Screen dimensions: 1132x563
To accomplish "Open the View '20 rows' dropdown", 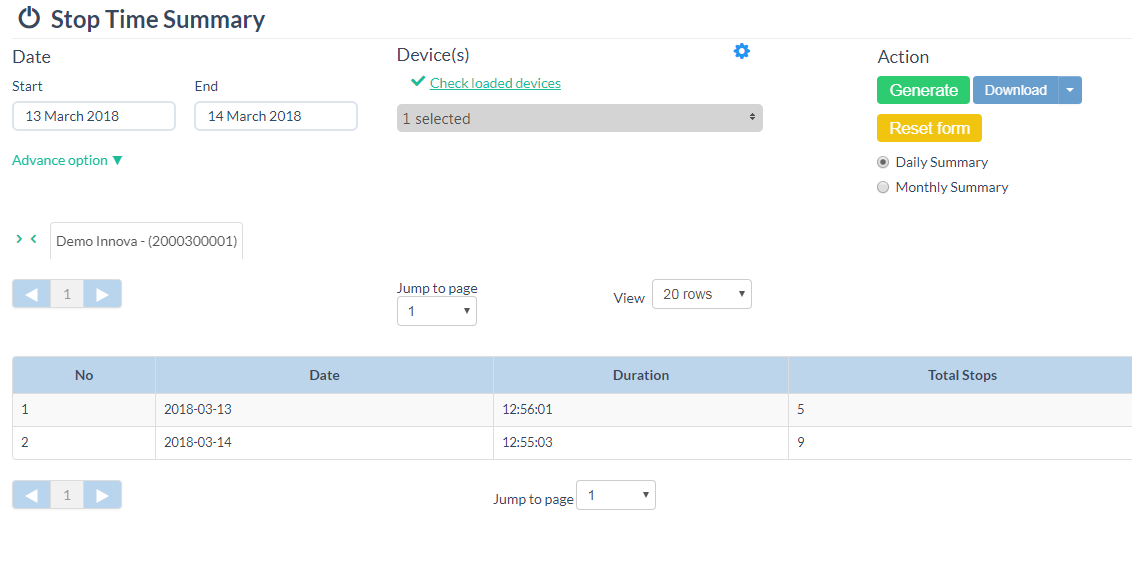I will [x=701, y=294].
